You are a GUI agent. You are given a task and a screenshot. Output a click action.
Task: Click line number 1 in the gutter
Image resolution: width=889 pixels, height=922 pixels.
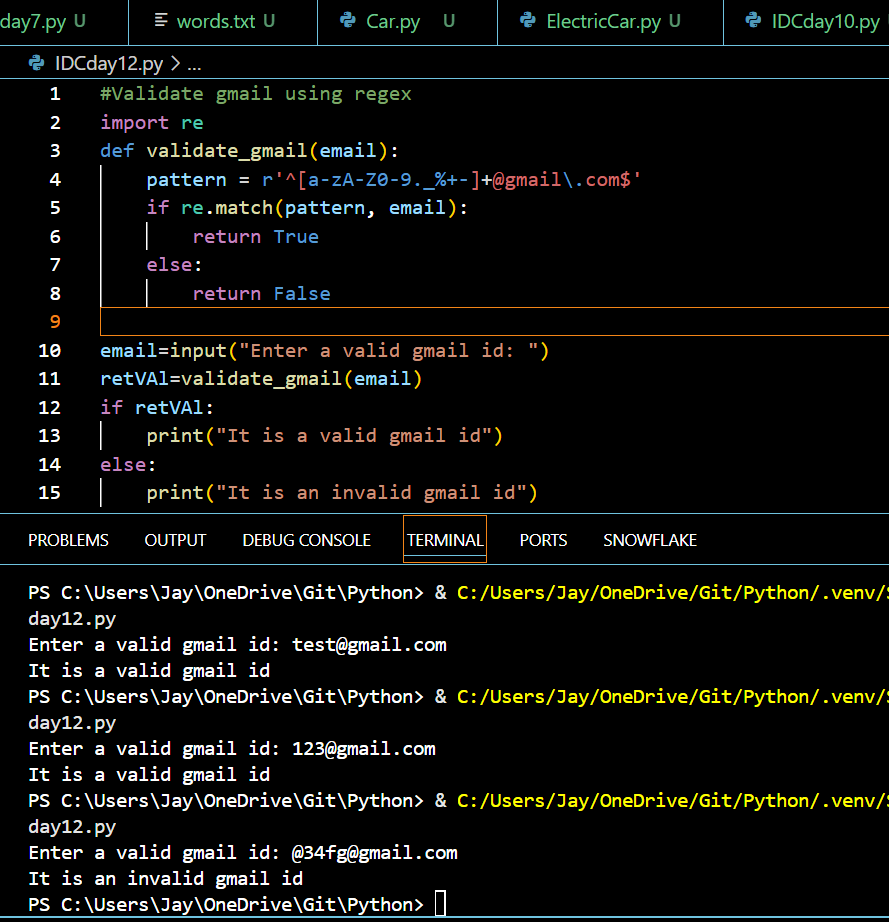(55, 94)
